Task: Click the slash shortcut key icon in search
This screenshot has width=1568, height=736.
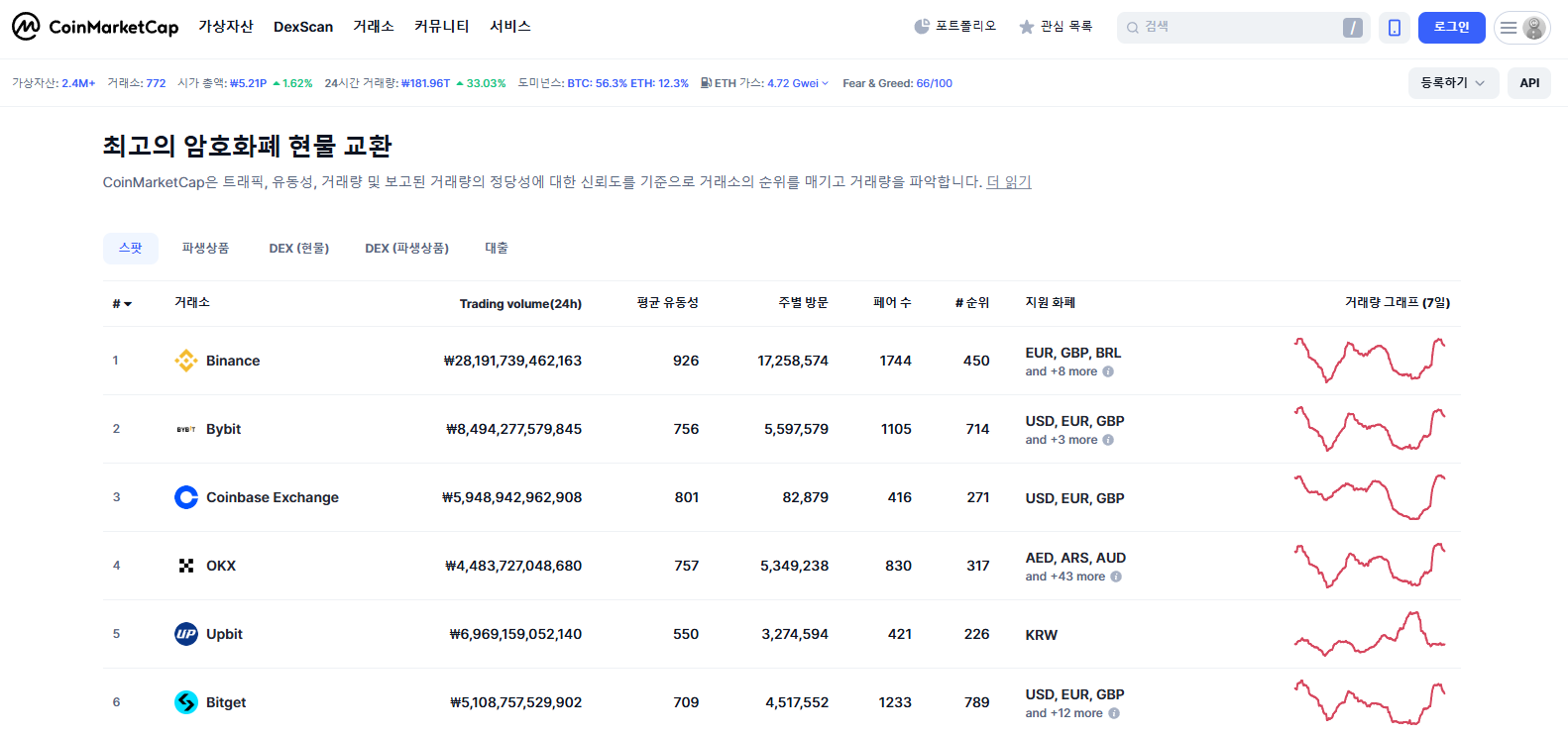Action: [1353, 28]
